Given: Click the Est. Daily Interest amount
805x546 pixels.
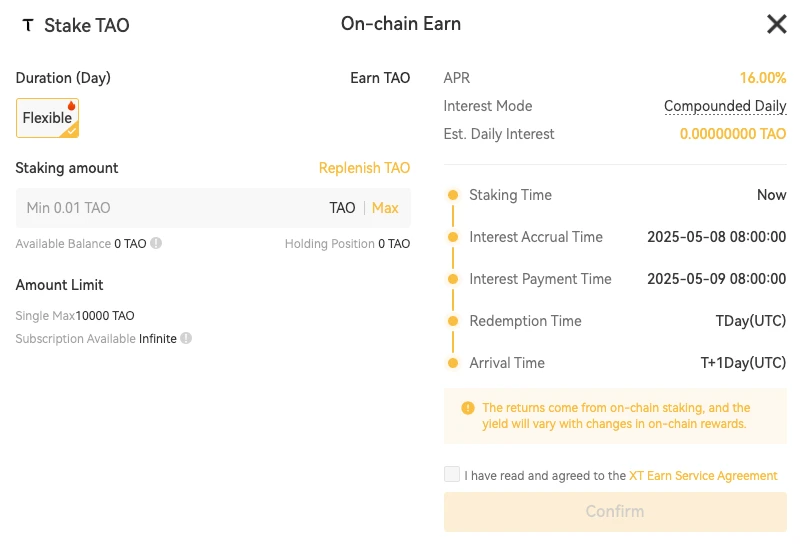Looking at the screenshot, I should (733, 134).
